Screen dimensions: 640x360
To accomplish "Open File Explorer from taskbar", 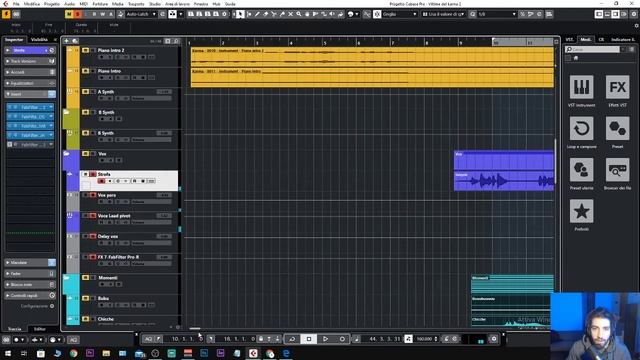I will [106, 353].
